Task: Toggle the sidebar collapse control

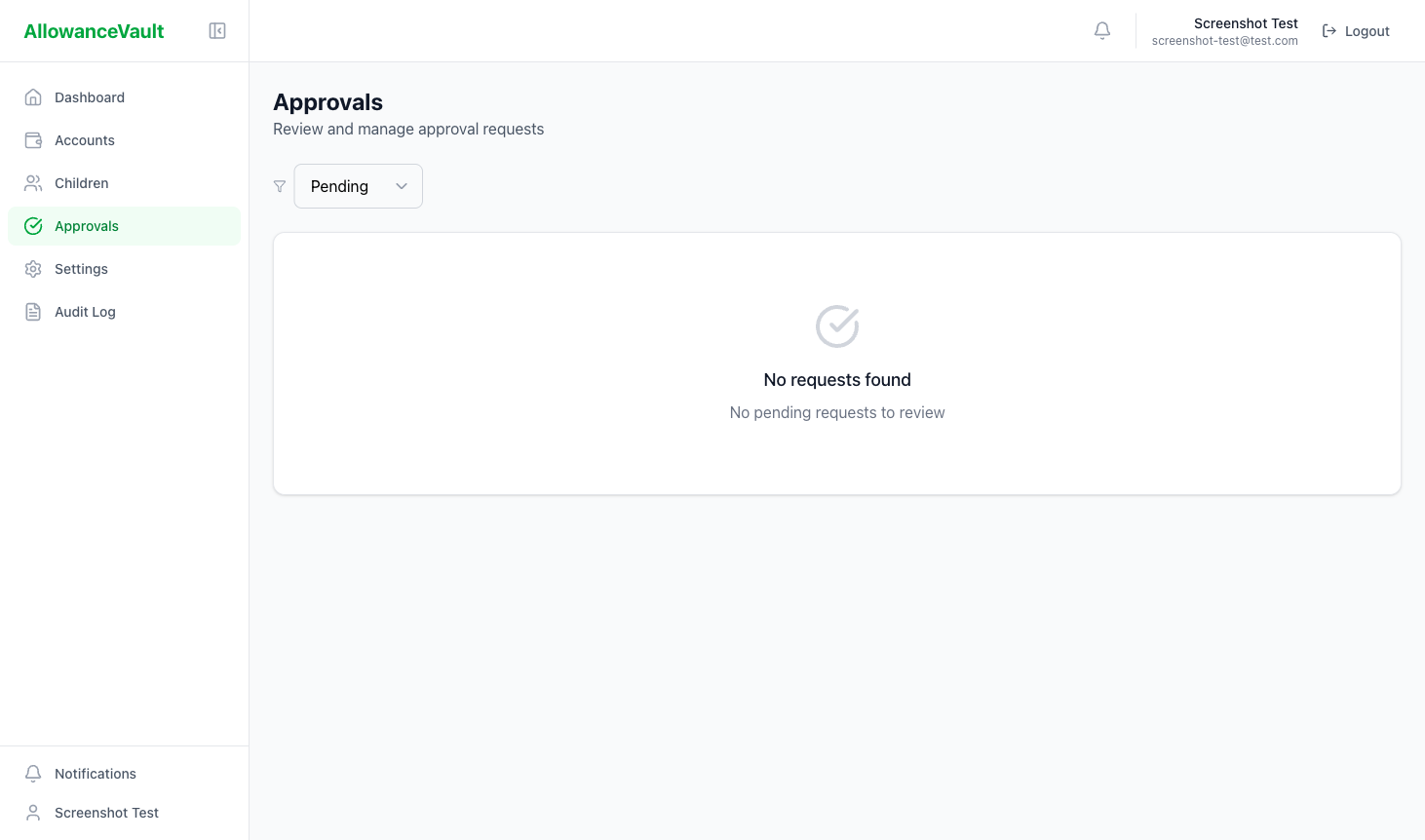Action: tap(216, 30)
